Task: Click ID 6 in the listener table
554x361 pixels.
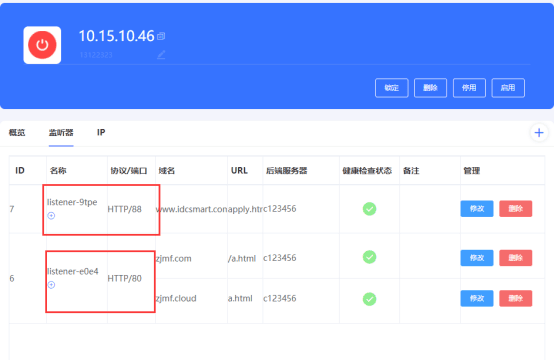Action: 12,278
